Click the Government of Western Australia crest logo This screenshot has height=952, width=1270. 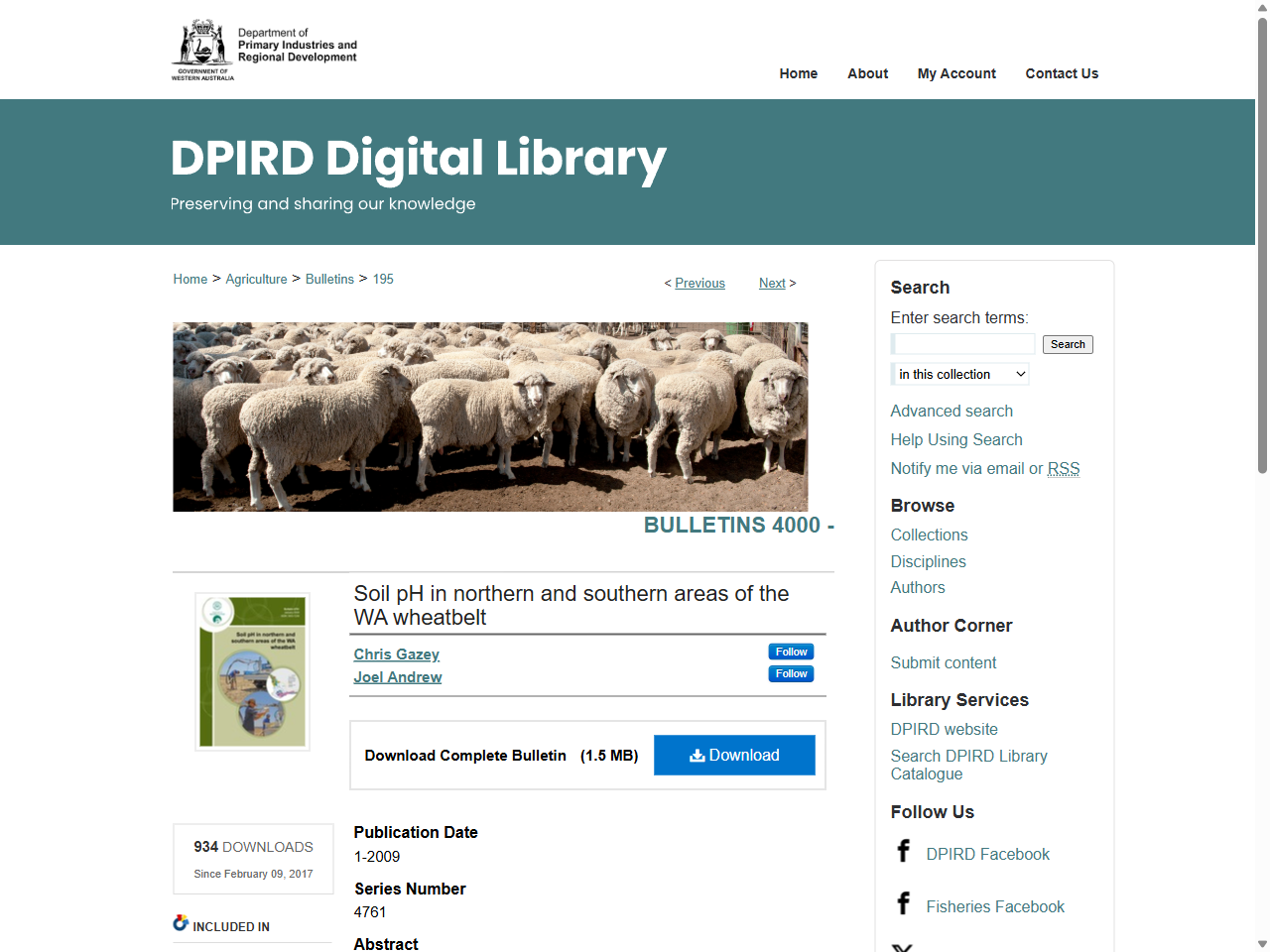coord(201,48)
